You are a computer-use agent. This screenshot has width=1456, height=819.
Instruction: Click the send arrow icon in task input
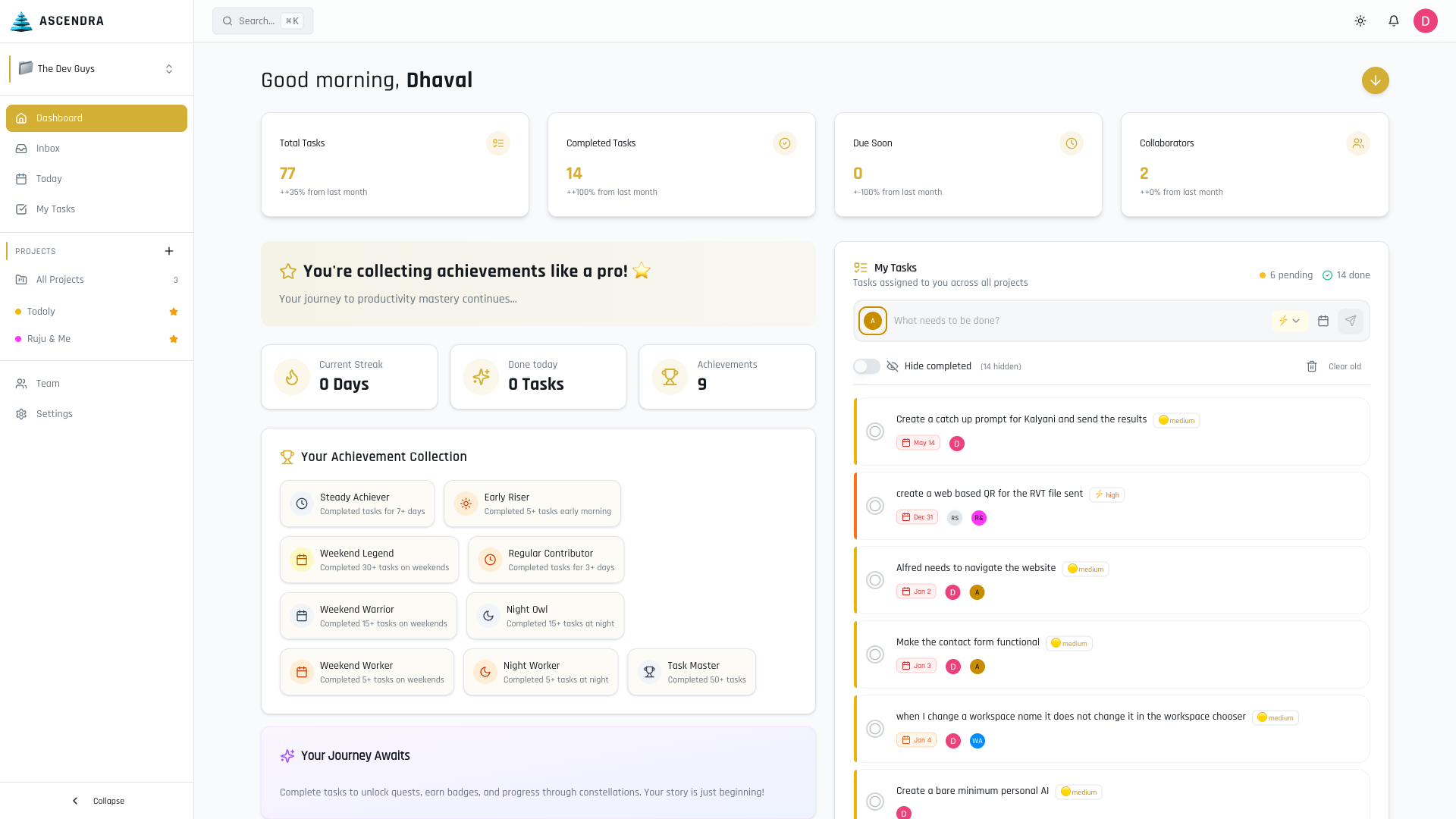point(1351,321)
